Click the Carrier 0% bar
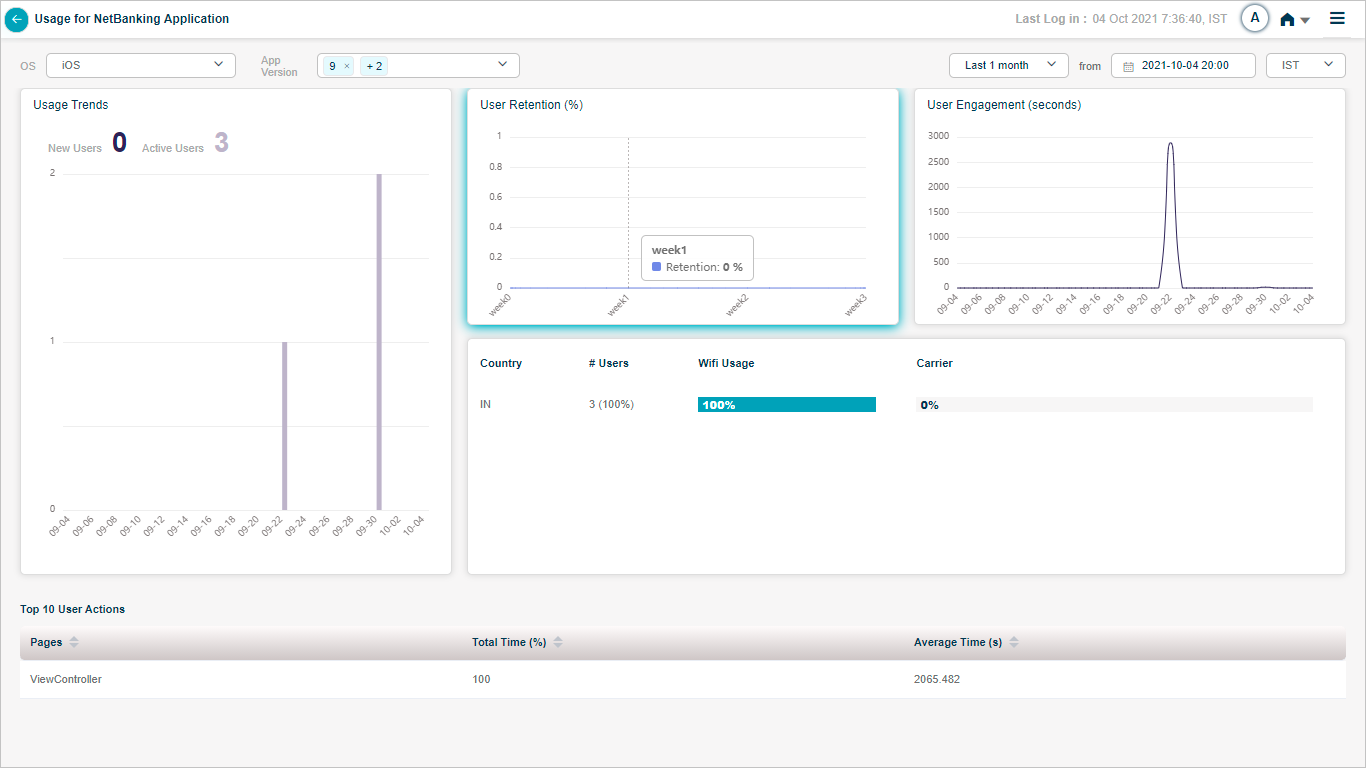The image size is (1366, 768). pyautogui.click(x=1115, y=405)
